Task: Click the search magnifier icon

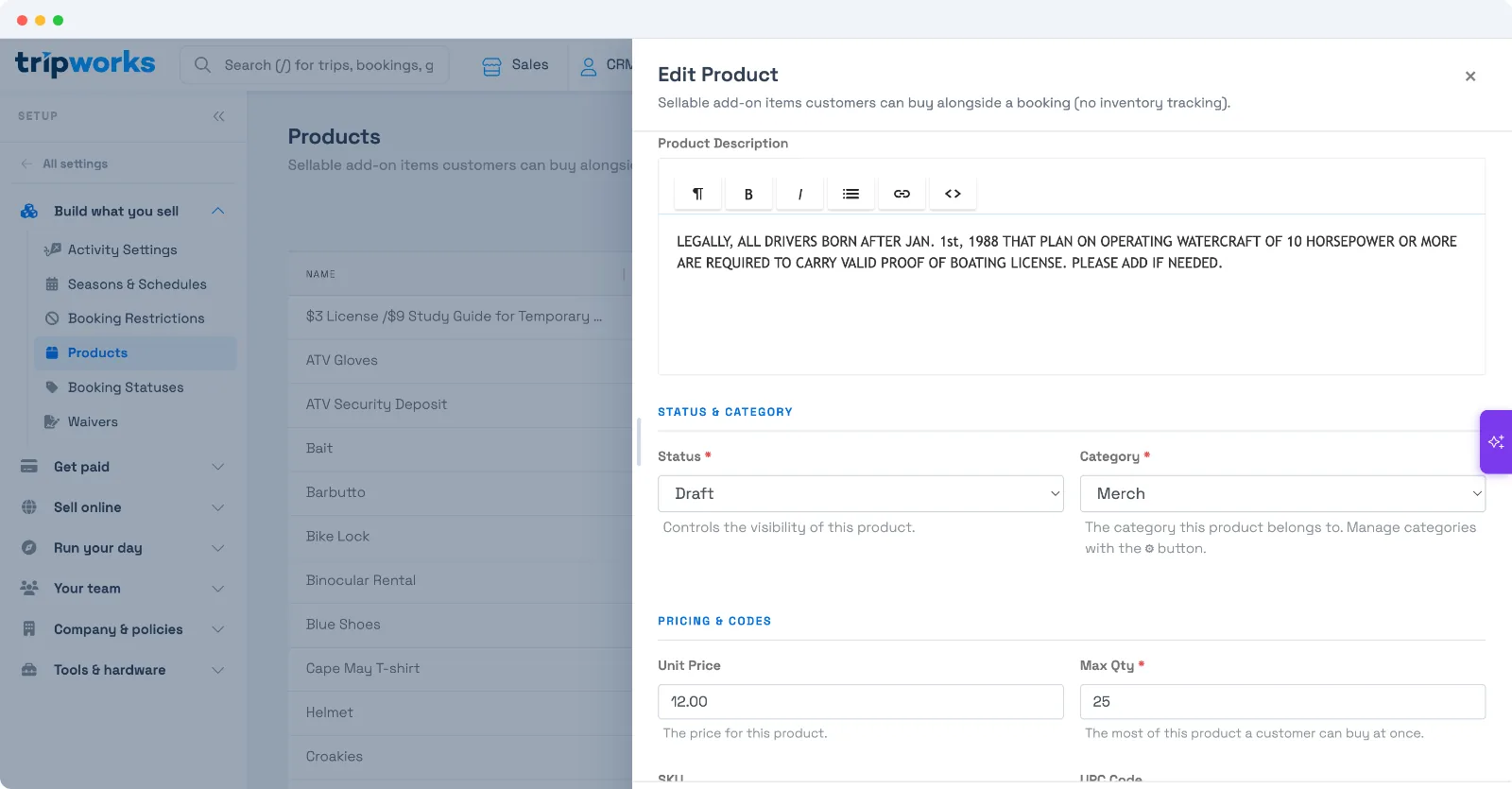Action: pos(202,65)
